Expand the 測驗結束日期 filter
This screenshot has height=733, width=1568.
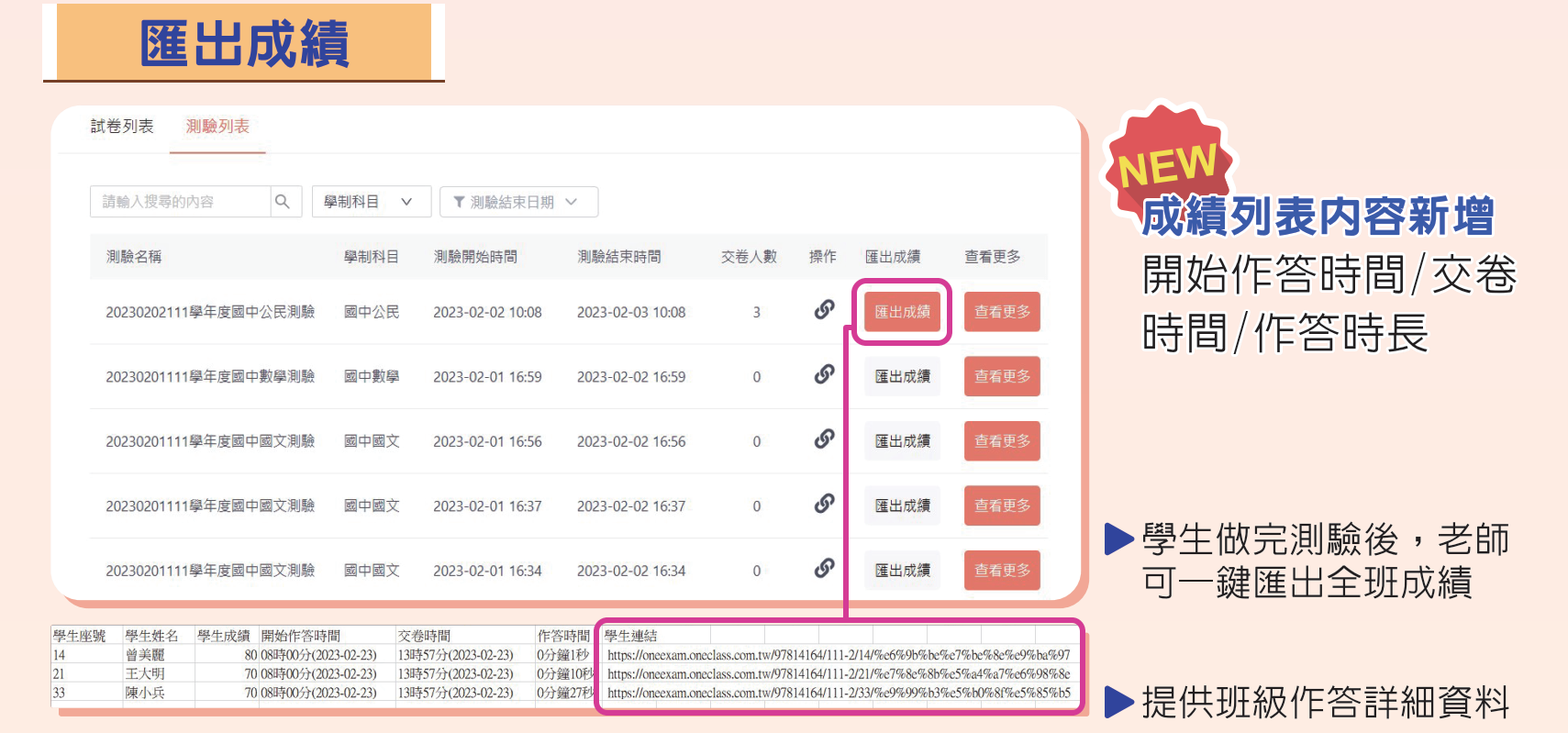coord(518,202)
